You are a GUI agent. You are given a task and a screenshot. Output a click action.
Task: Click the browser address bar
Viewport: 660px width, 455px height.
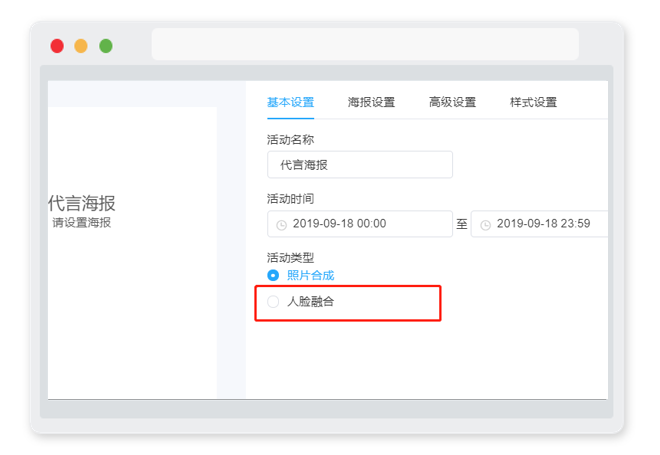tap(365, 44)
